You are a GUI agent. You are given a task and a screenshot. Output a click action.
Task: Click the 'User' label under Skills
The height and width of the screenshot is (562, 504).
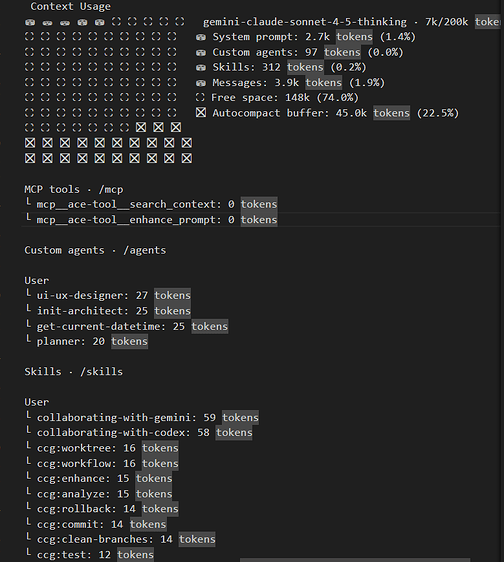pyautogui.click(x=37, y=402)
